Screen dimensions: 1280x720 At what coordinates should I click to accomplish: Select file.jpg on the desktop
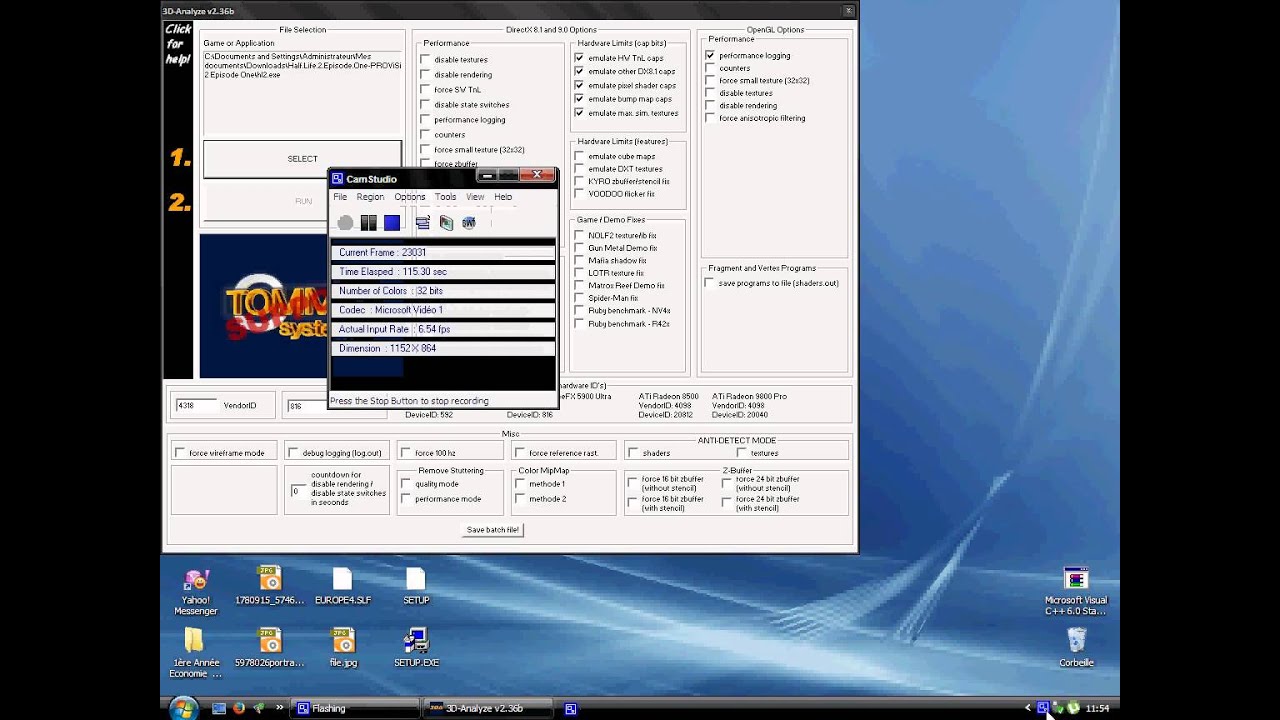coord(343,648)
